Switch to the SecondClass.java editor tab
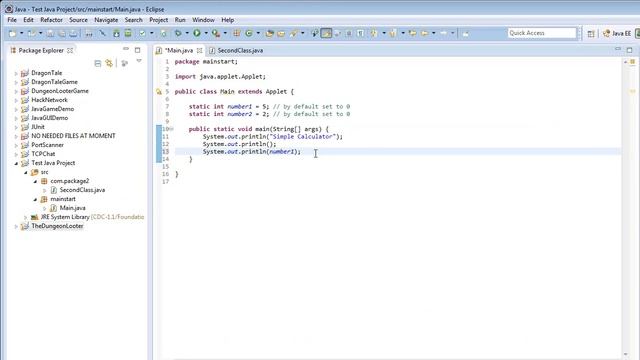This screenshot has height=360, width=640. tap(240, 51)
